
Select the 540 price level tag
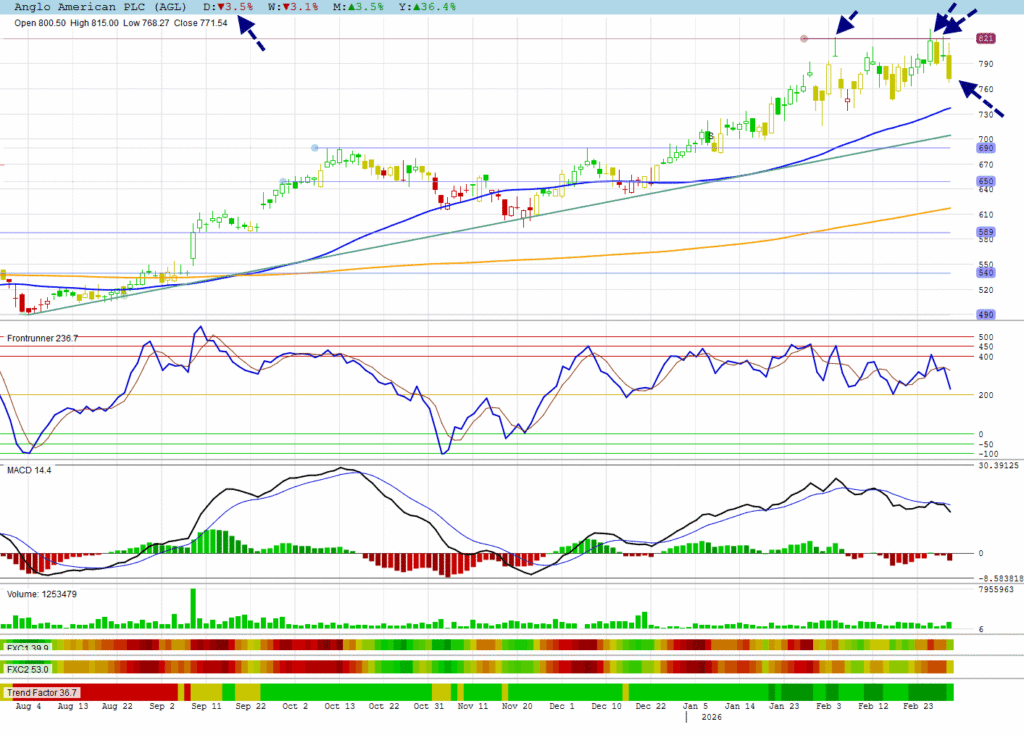[x=985, y=272]
